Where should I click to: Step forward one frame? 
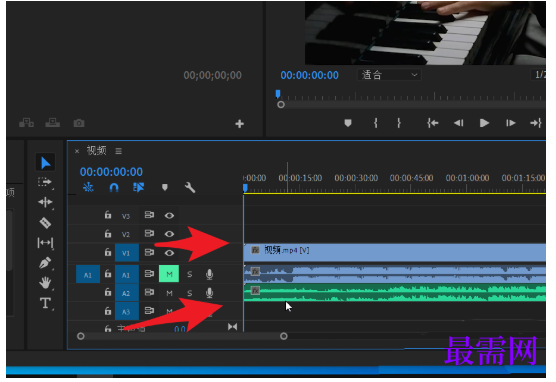click(x=511, y=123)
